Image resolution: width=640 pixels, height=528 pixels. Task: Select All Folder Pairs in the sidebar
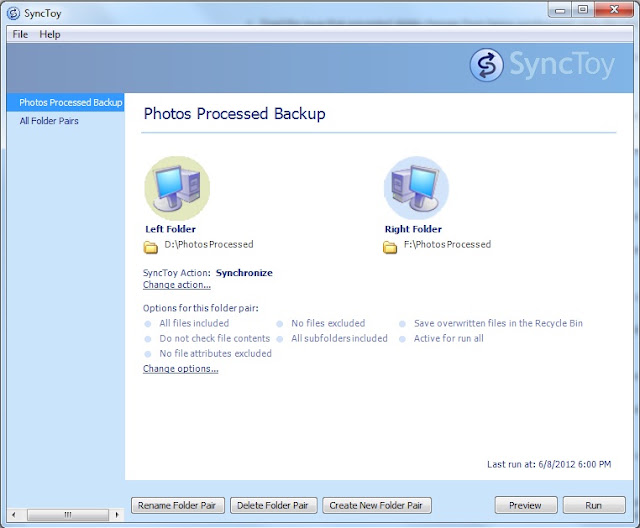click(x=49, y=121)
